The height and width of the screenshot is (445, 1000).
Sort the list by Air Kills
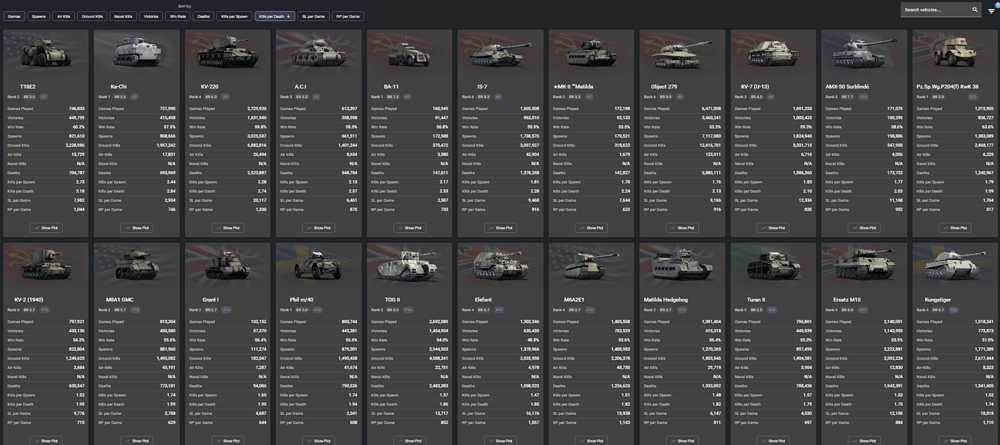64,17
